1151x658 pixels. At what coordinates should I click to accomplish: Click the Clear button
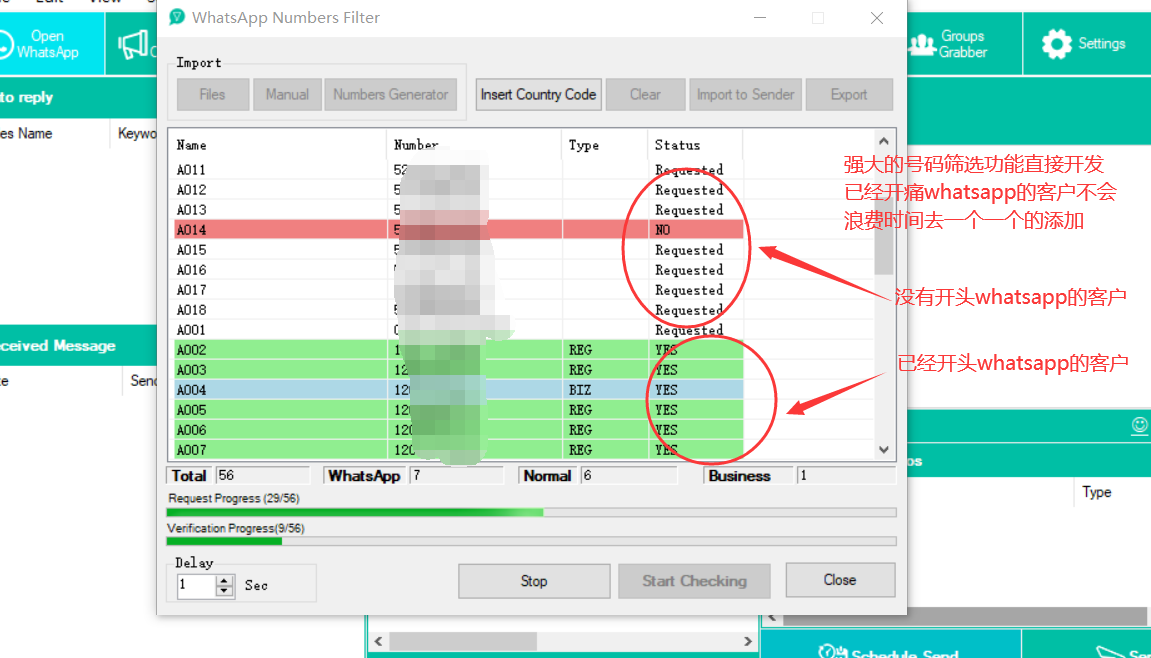[645, 95]
